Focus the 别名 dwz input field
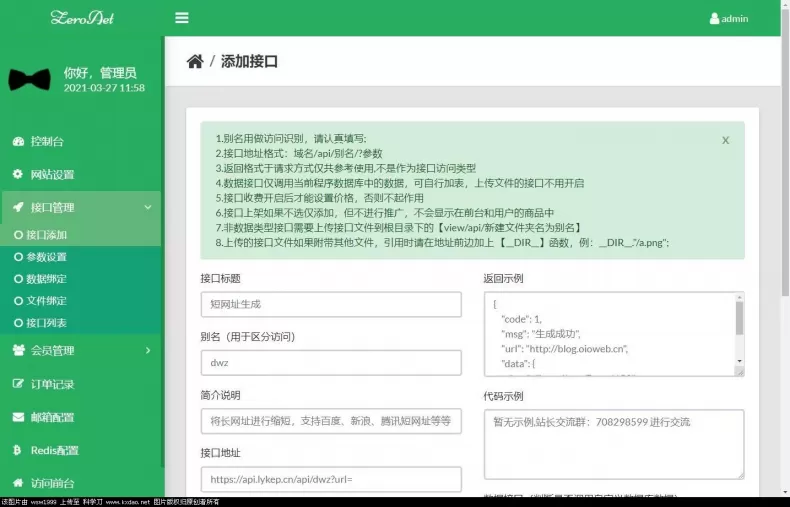Screen dimensions: 790x507 pos(331,363)
